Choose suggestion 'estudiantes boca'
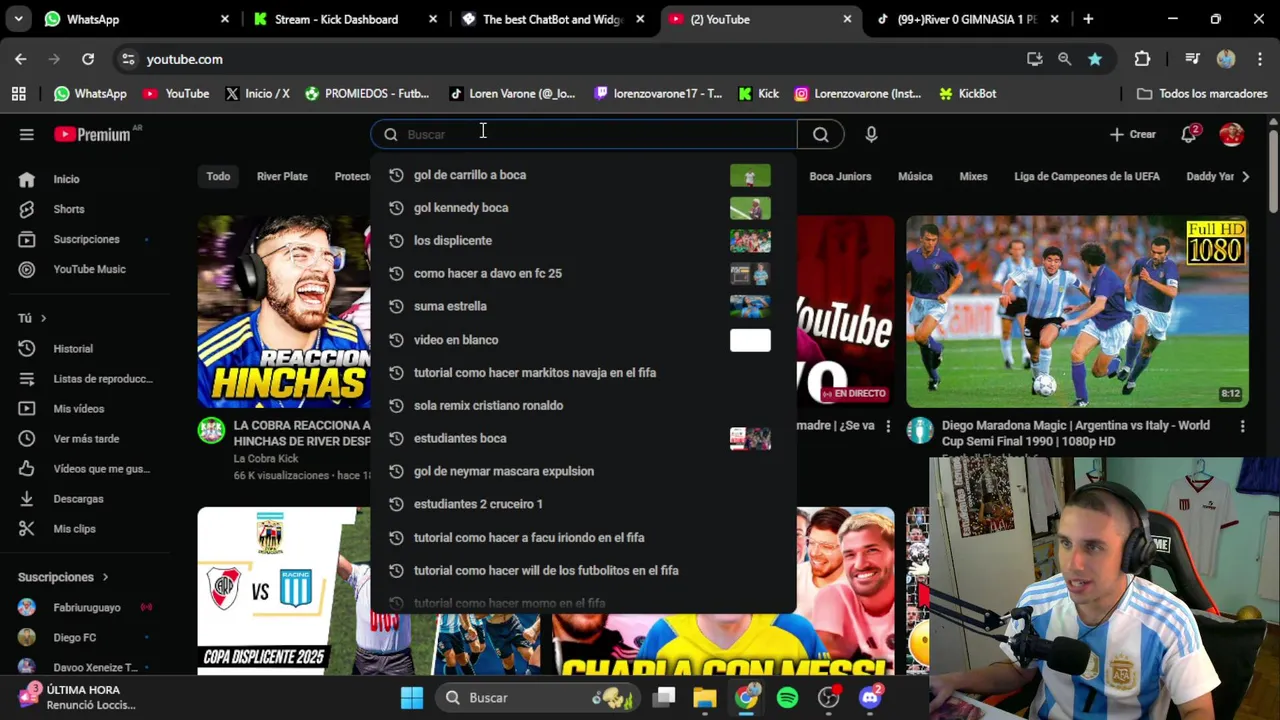Viewport: 1280px width, 720px height. tap(583, 438)
